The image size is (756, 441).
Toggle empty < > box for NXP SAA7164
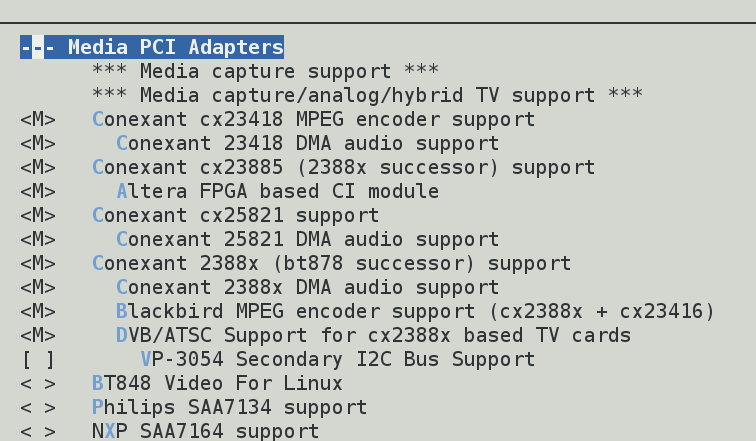tap(38, 431)
